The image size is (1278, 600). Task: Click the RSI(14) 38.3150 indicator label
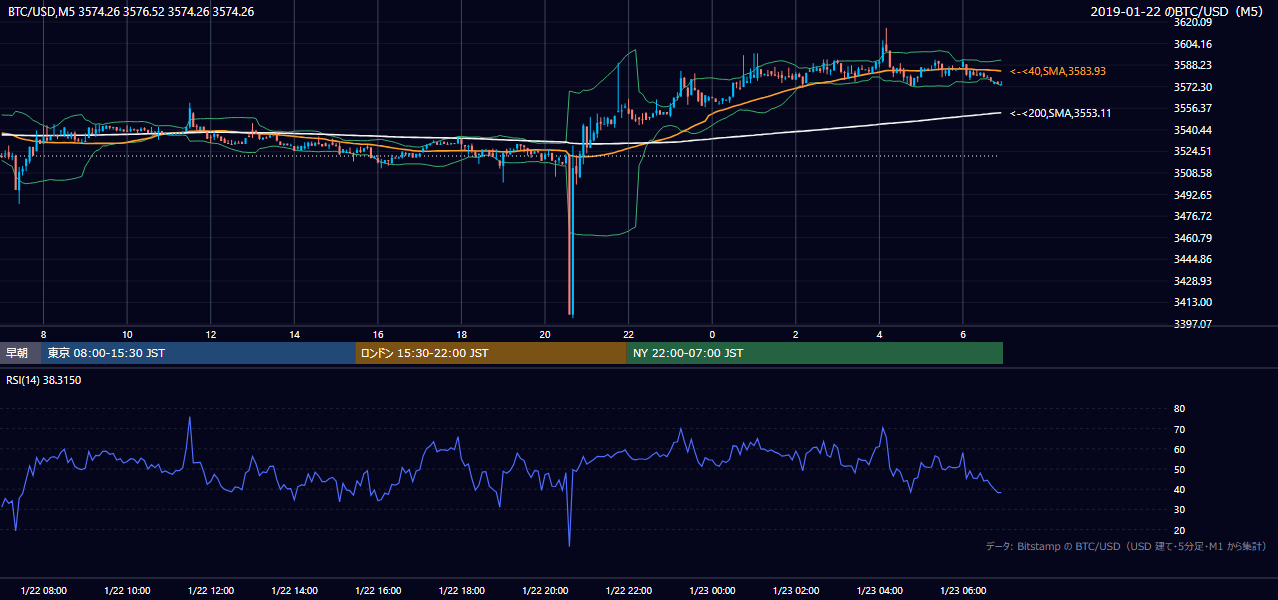coord(44,380)
